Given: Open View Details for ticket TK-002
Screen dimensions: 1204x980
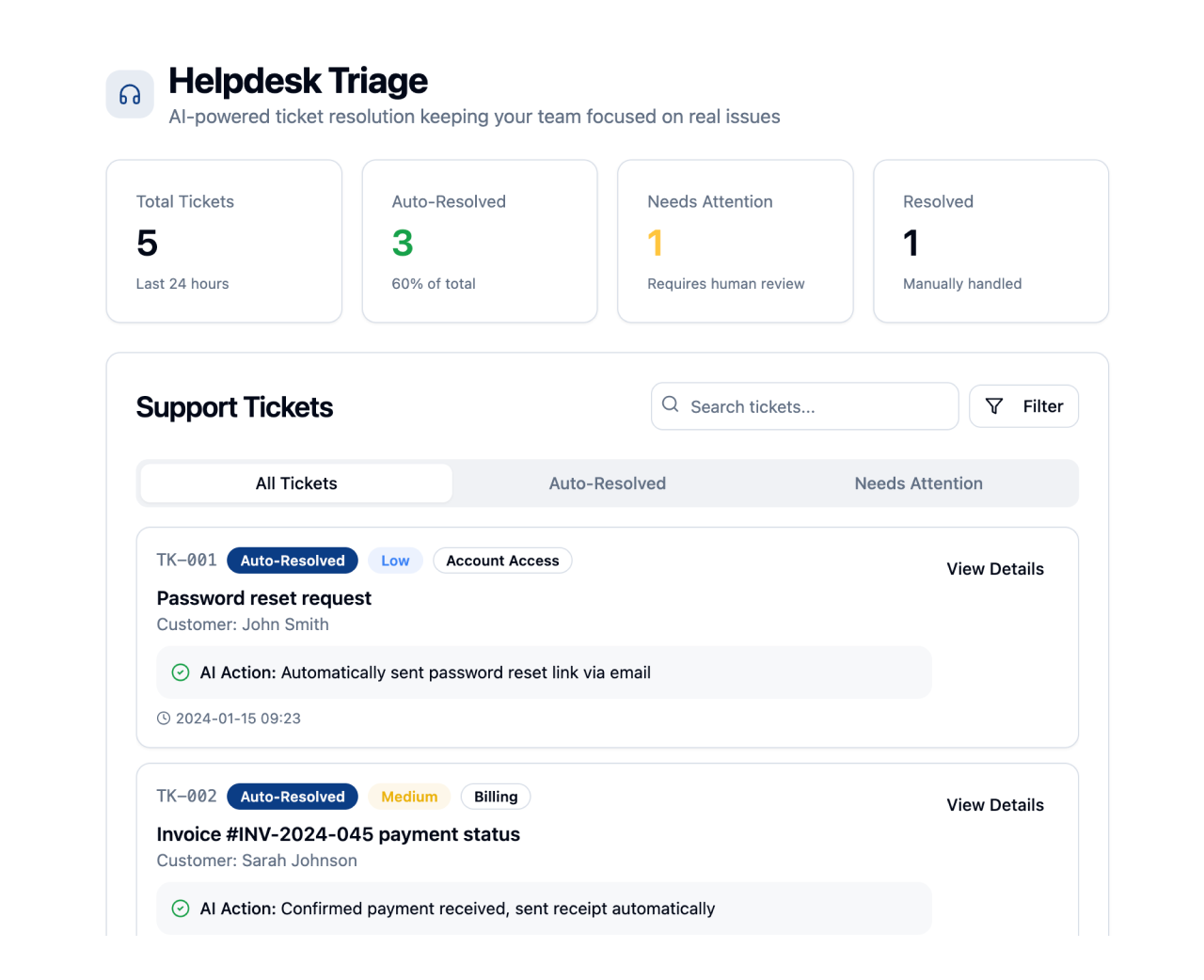Looking at the screenshot, I should click(x=995, y=804).
